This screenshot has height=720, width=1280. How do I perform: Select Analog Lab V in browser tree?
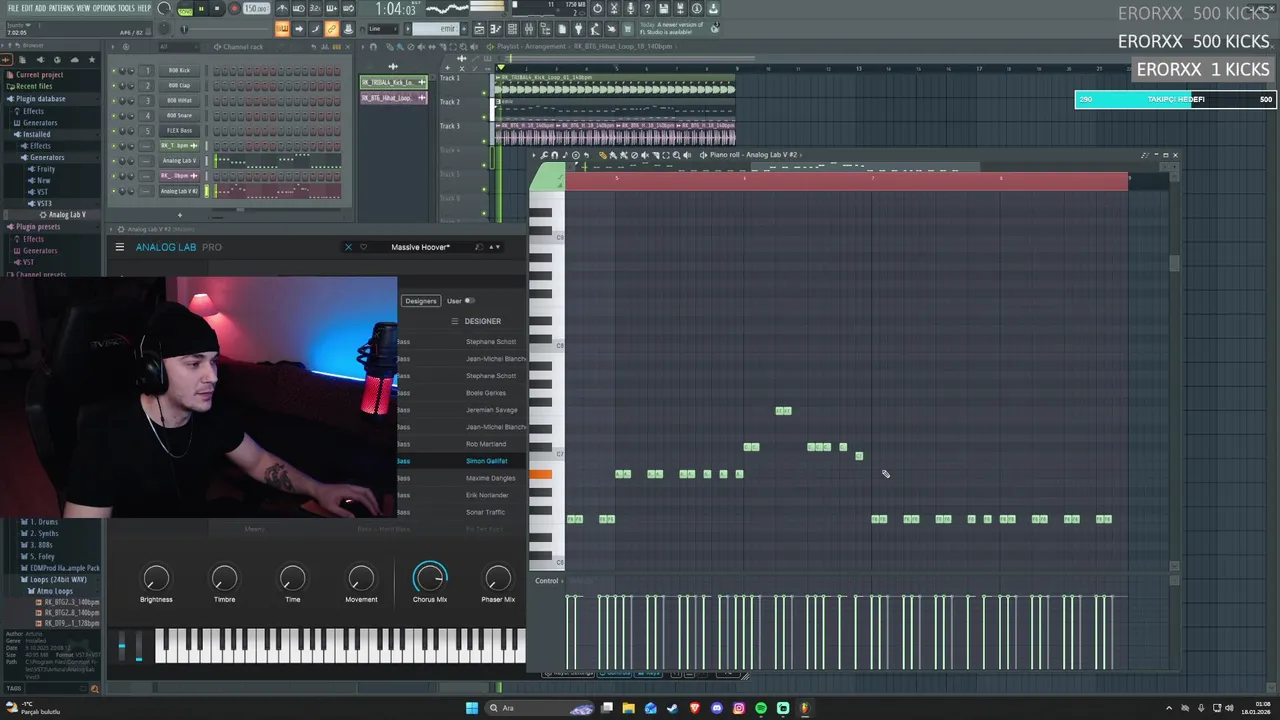tap(66, 214)
